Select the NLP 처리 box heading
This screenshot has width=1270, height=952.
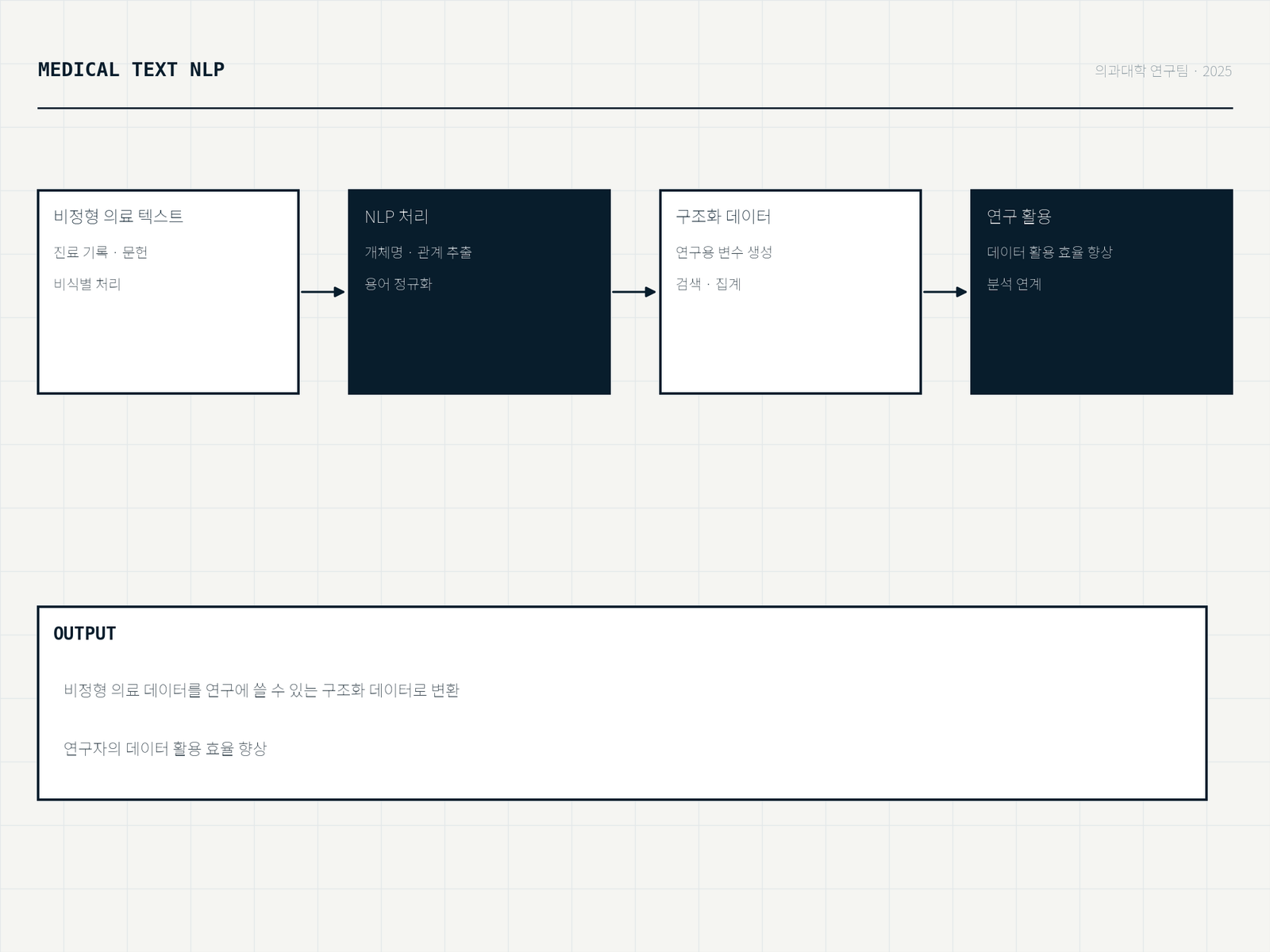point(396,216)
